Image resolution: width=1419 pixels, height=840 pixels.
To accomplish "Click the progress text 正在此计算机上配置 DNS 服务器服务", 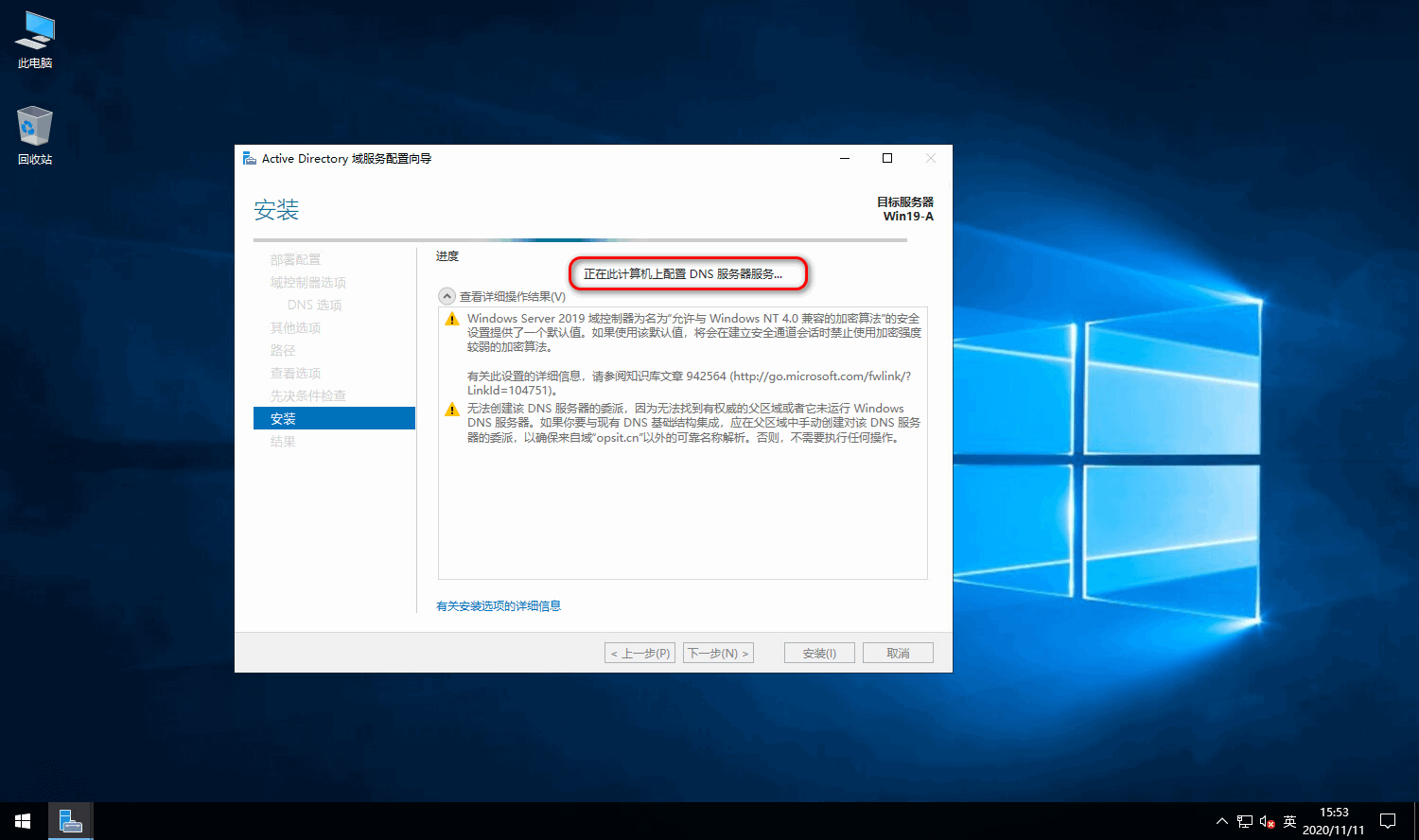I will click(x=683, y=274).
